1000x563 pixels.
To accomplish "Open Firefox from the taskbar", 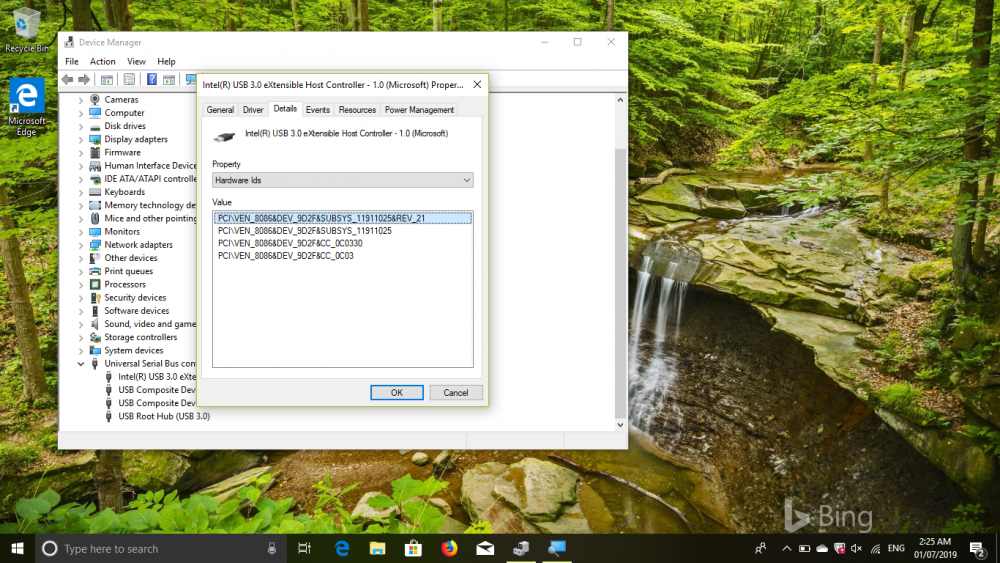I will (x=449, y=548).
